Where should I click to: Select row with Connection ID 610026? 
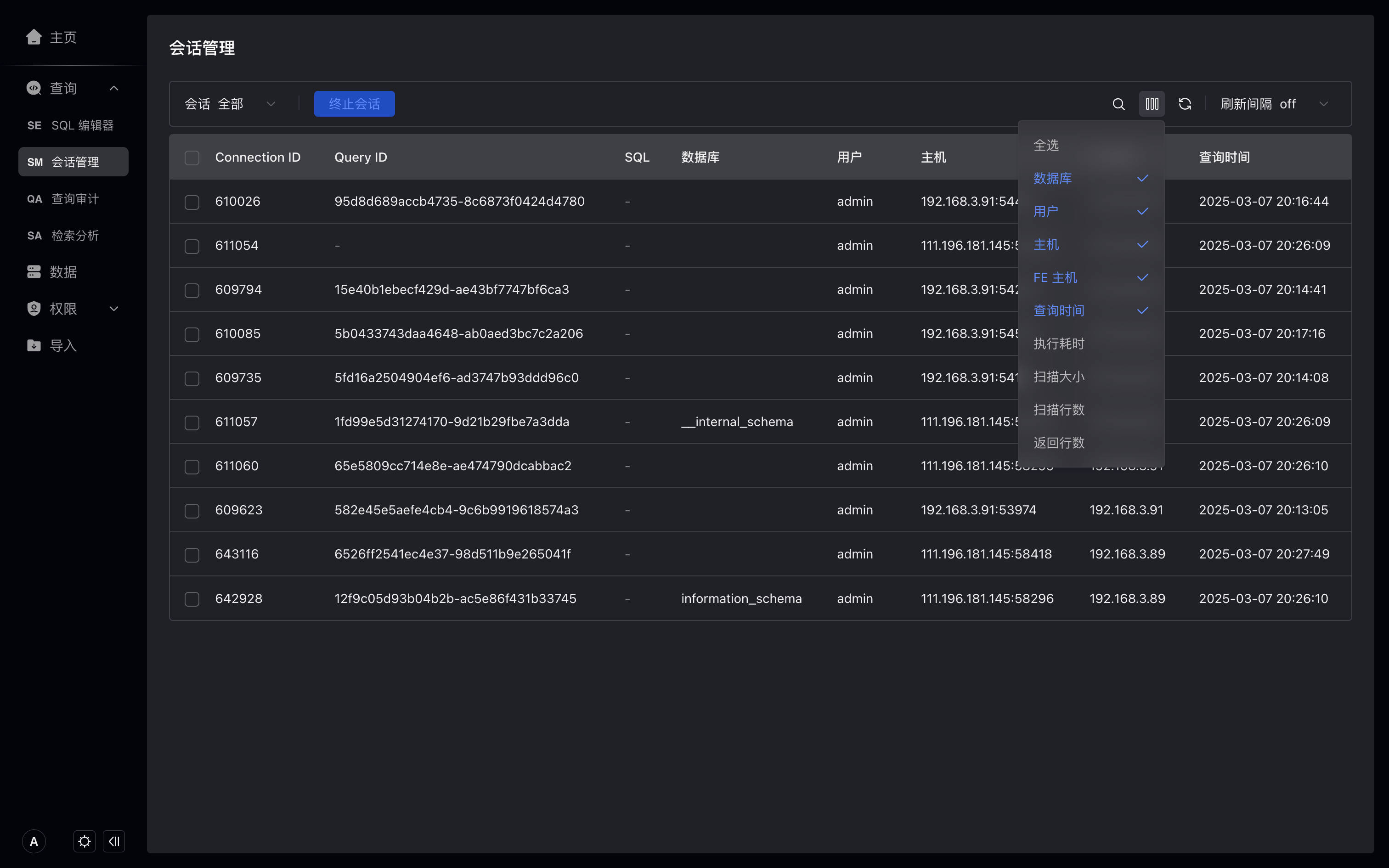[x=192, y=202]
